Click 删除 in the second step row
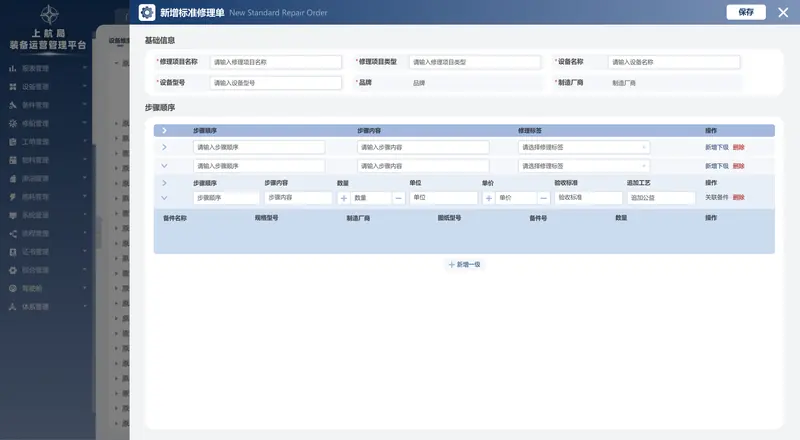The height and width of the screenshot is (440, 800). [738, 166]
